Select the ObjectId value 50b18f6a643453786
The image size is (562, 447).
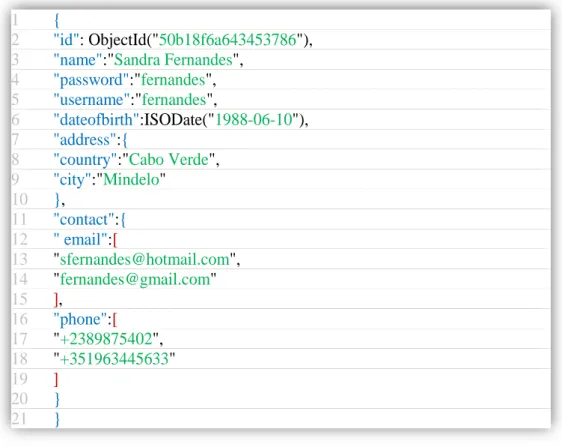point(228,40)
